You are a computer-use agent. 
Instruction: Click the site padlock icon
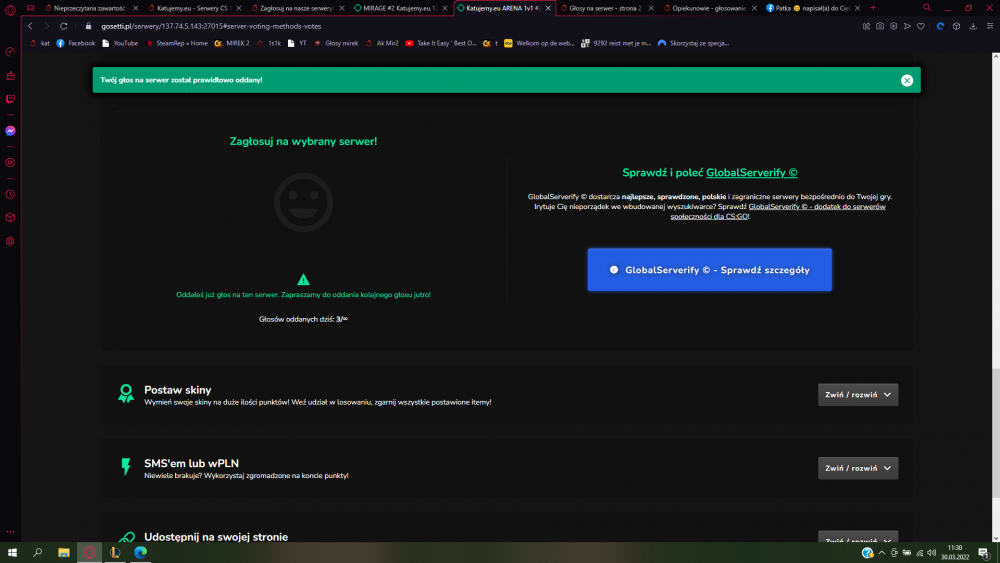(x=89, y=26)
